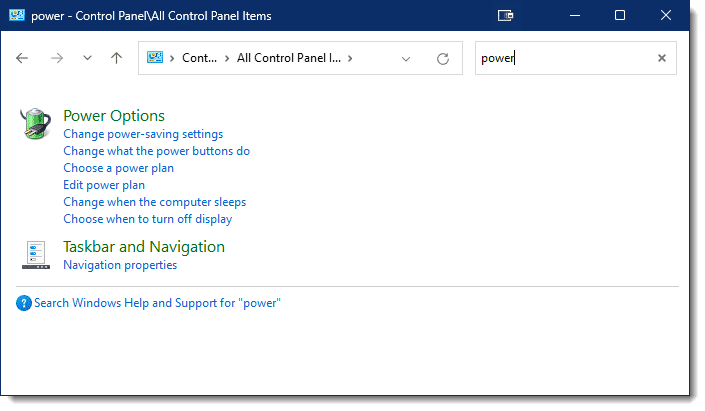Refresish the address bar view
The height and width of the screenshot is (411, 705).
coord(443,58)
